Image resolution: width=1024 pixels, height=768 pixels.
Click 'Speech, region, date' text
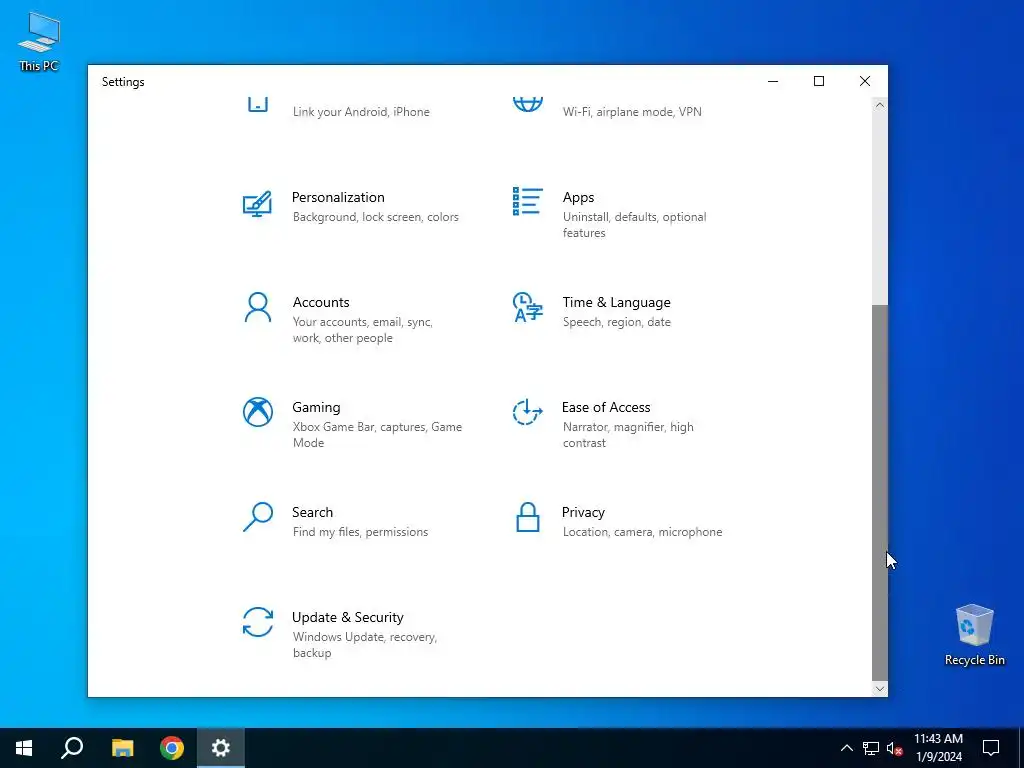pyautogui.click(x=616, y=322)
